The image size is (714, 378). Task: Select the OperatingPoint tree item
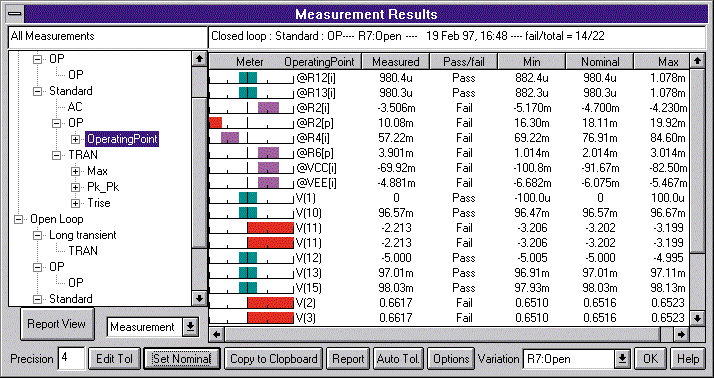pos(122,139)
